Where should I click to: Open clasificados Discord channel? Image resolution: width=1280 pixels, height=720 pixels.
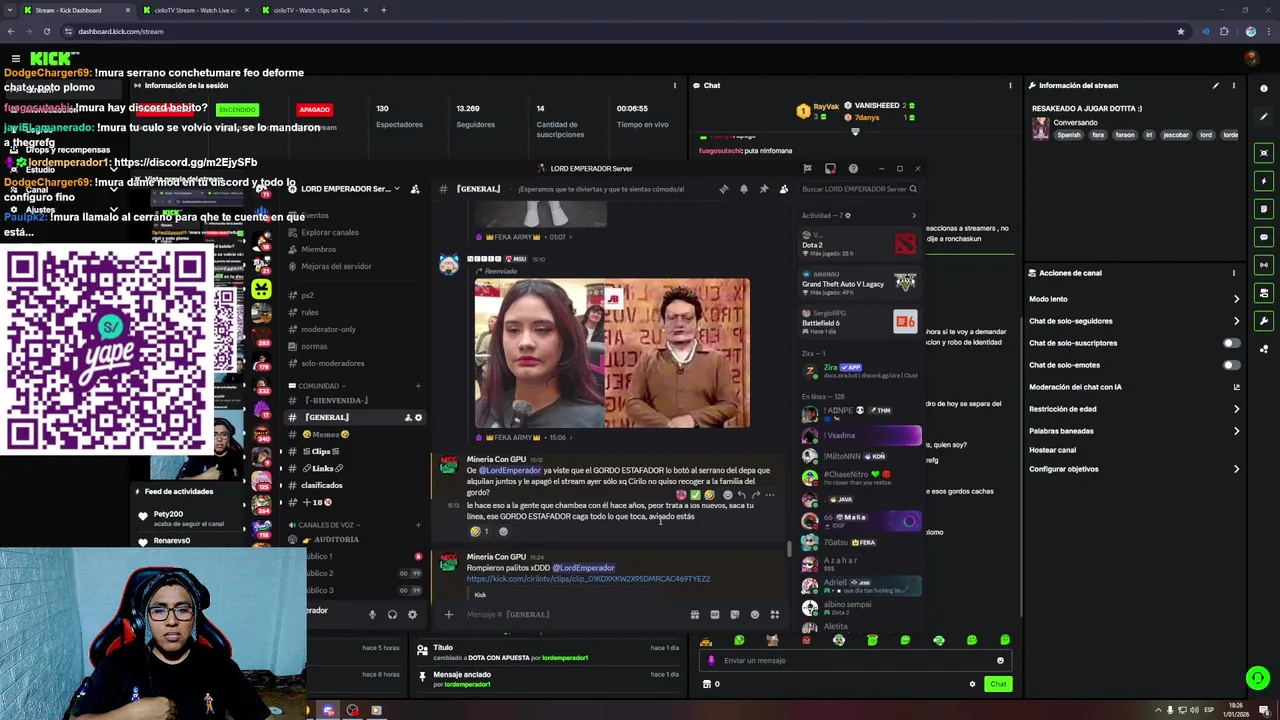(x=322, y=485)
